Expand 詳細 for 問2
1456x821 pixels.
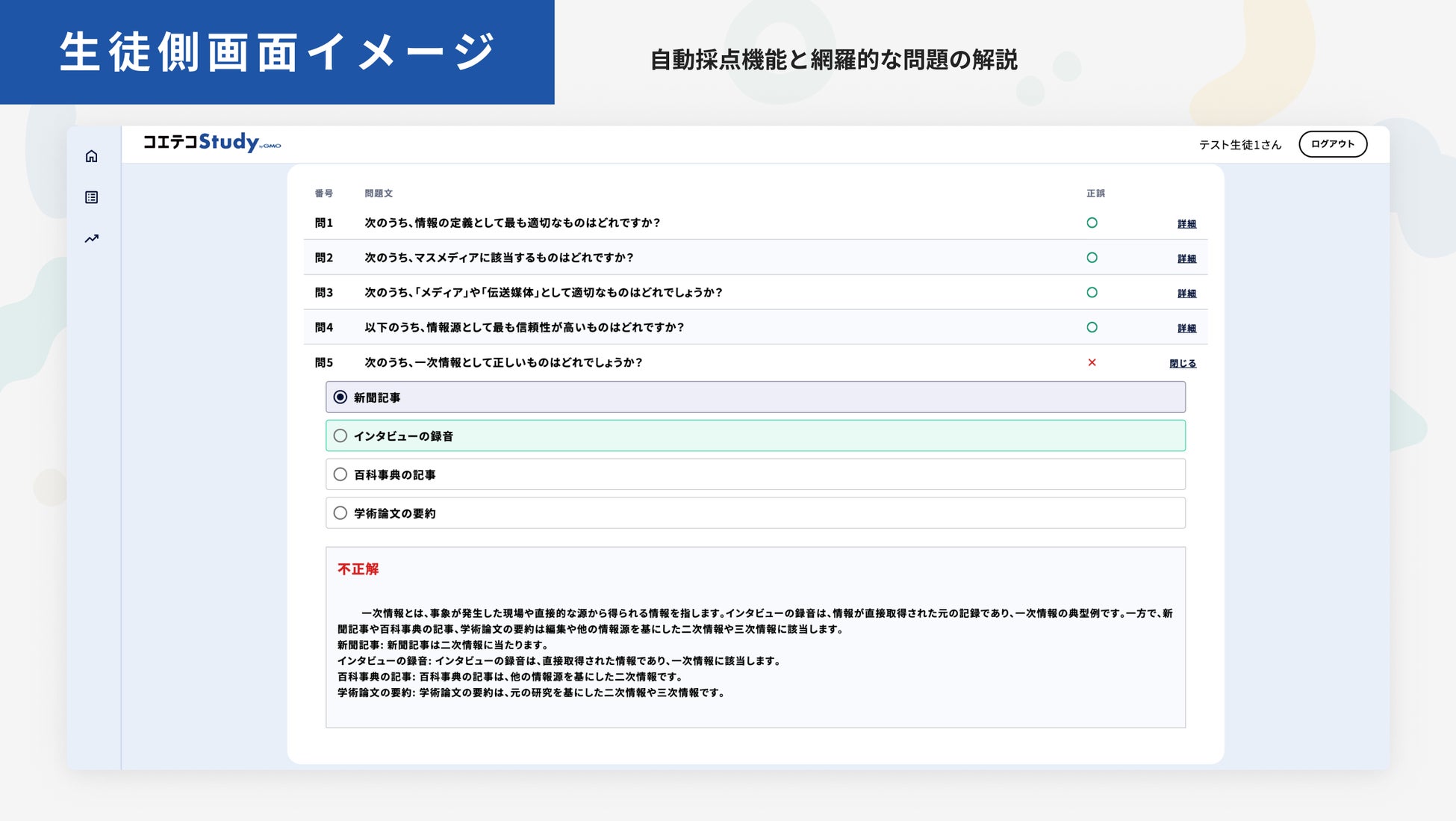[x=1186, y=258]
